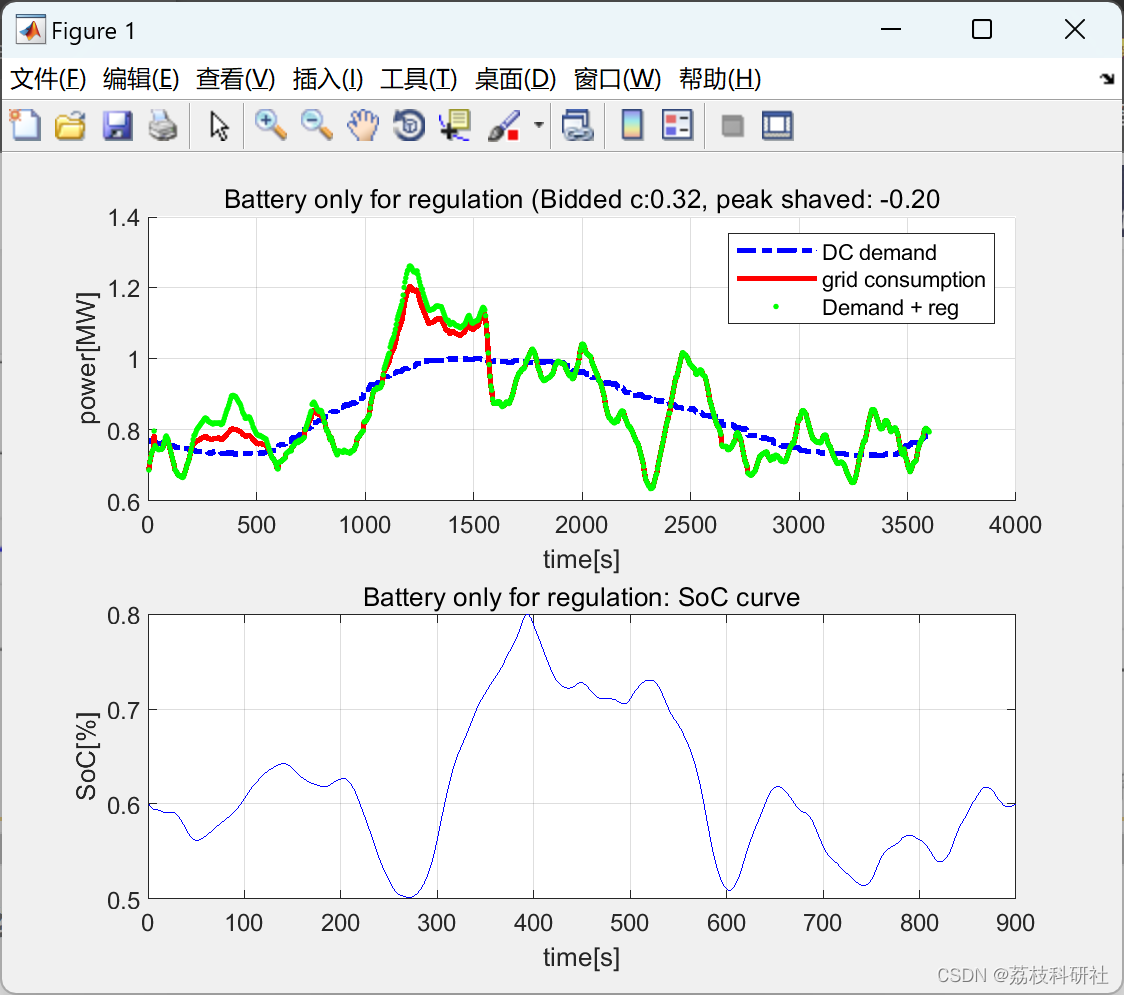Show plot tools and dock figure icon

pyautogui.click(x=777, y=125)
